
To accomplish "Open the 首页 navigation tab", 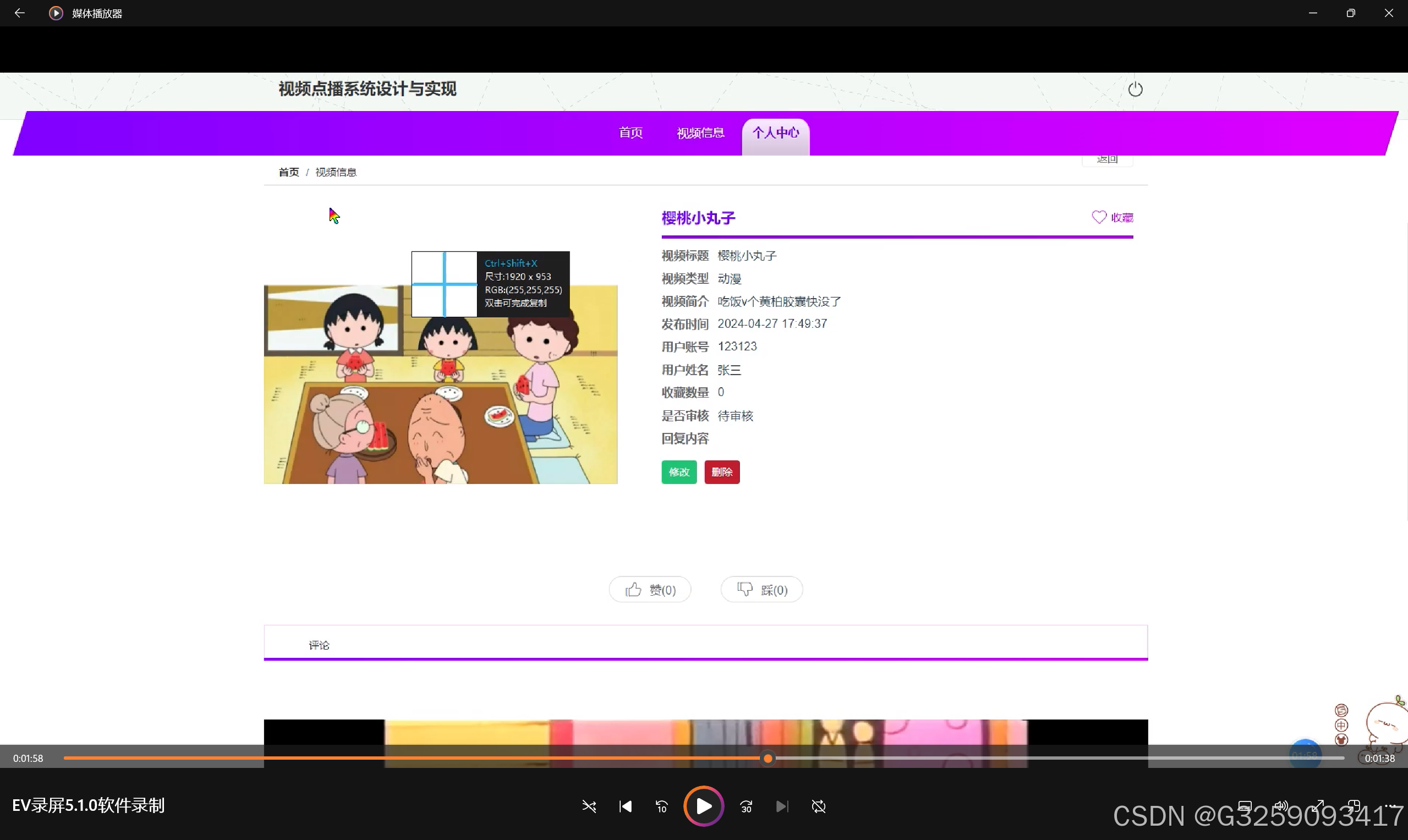I will [630, 133].
